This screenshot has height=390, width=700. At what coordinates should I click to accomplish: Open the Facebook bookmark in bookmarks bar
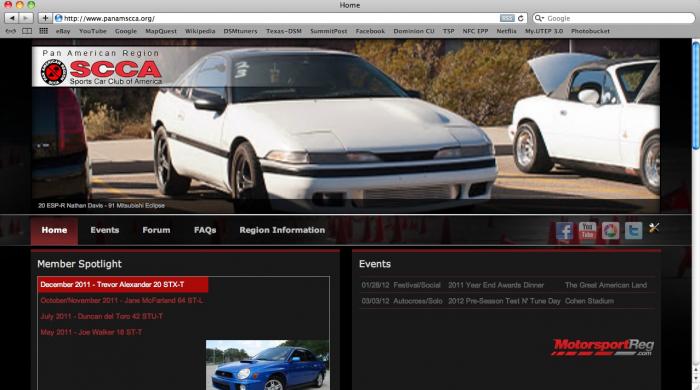click(370, 31)
